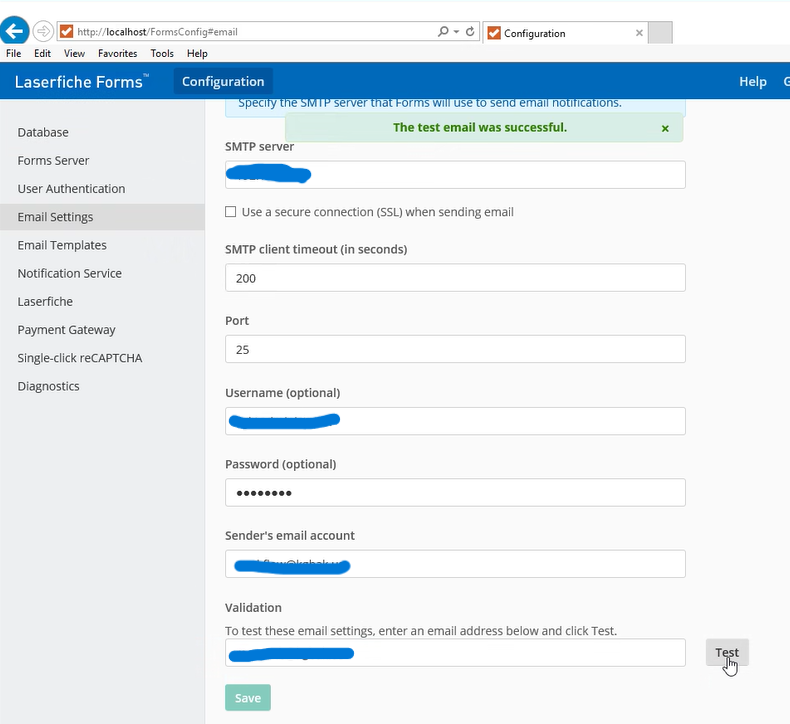Click the SMTP server input field
This screenshot has width=790, height=724.
pyautogui.click(x=455, y=175)
